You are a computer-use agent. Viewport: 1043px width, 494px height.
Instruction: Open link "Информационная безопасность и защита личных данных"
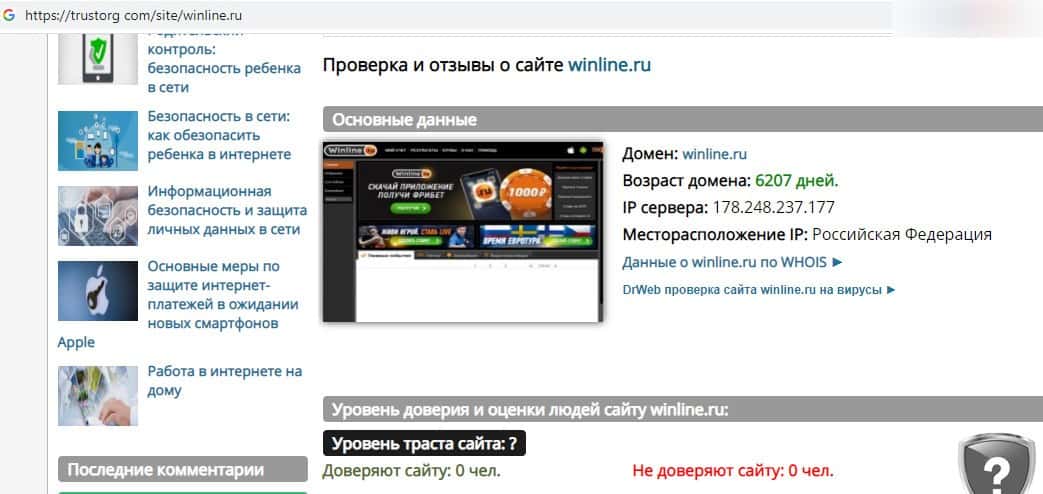pos(227,211)
